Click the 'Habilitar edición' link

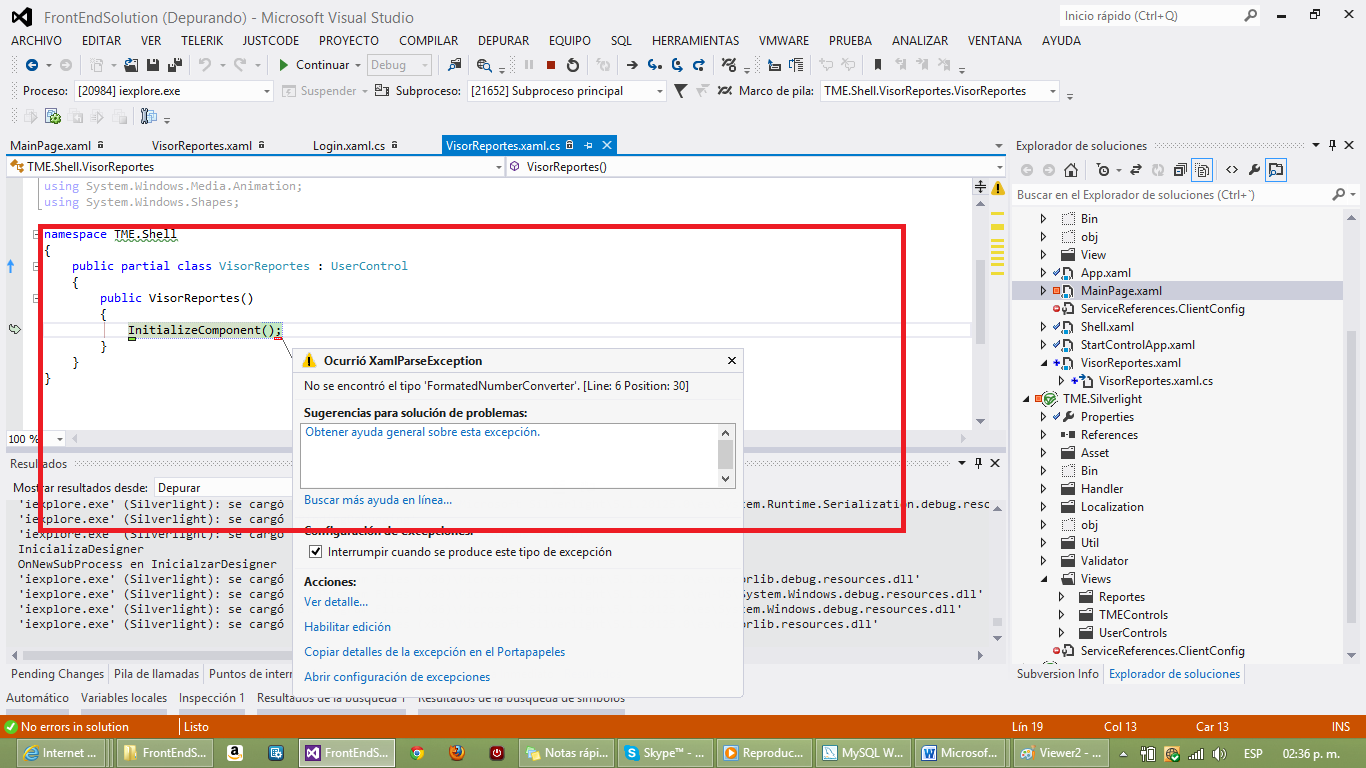tap(347, 627)
